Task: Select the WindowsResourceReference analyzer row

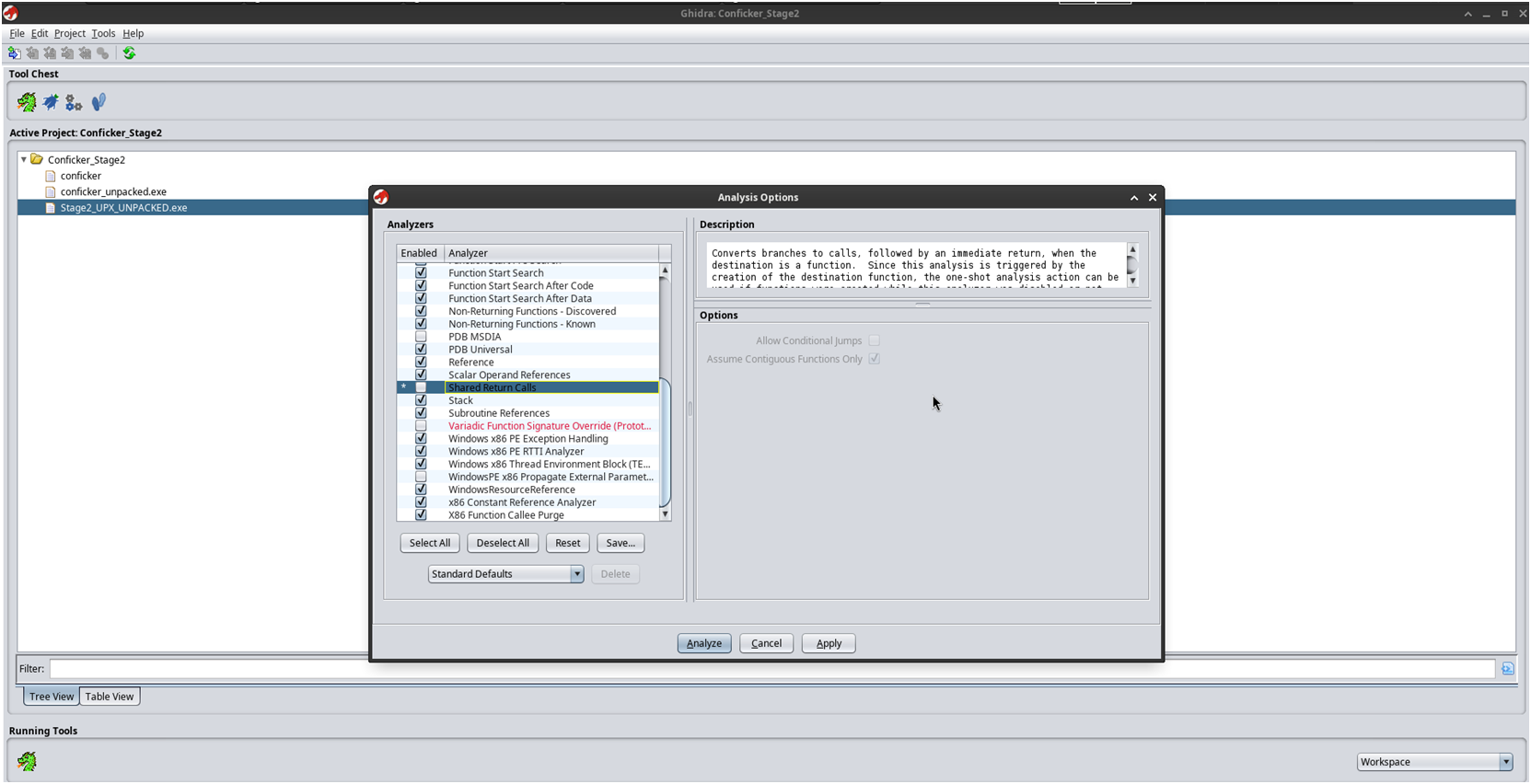Action: tap(528, 490)
